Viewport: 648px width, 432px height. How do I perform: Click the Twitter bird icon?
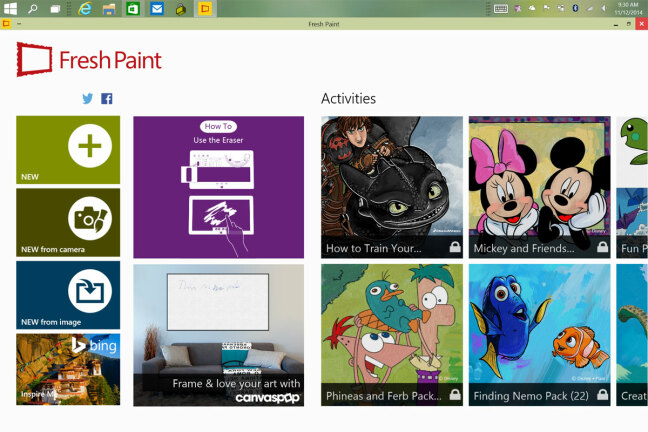88,99
